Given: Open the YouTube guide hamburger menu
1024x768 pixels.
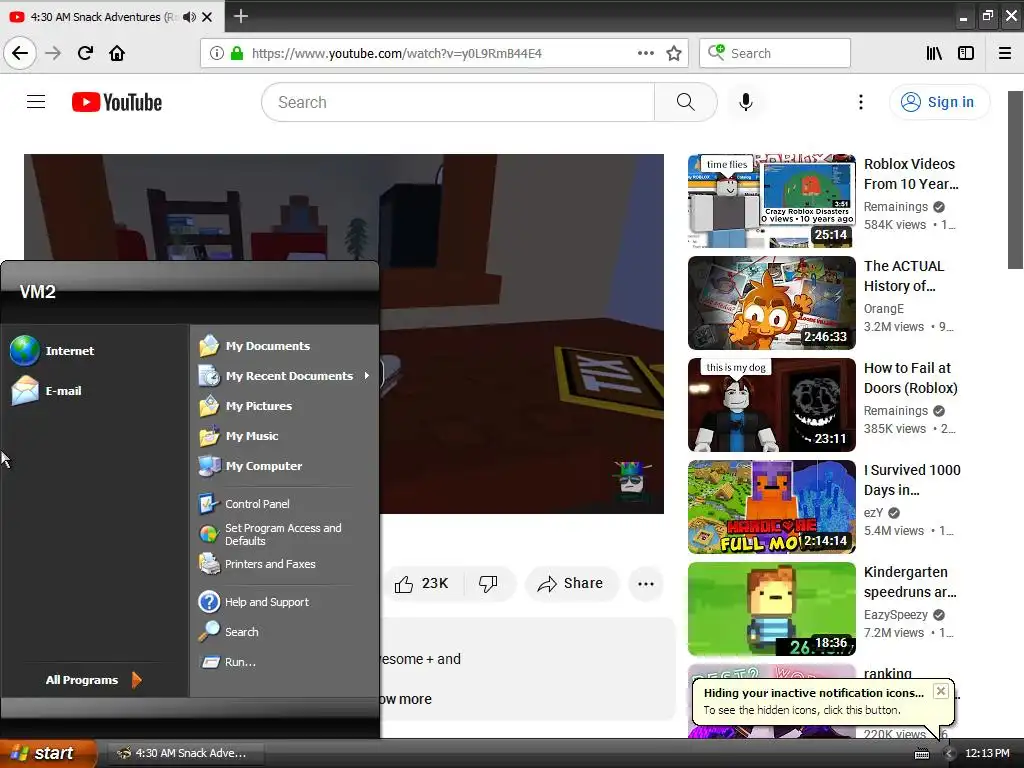Looking at the screenshot, I should point(36,102).
